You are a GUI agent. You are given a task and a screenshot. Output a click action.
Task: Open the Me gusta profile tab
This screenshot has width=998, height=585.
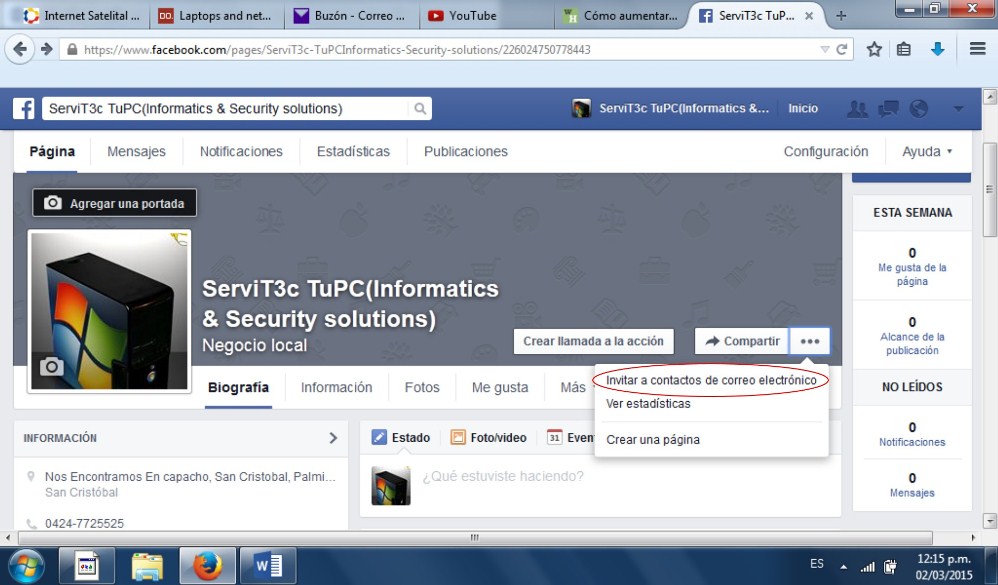(500, 388)
